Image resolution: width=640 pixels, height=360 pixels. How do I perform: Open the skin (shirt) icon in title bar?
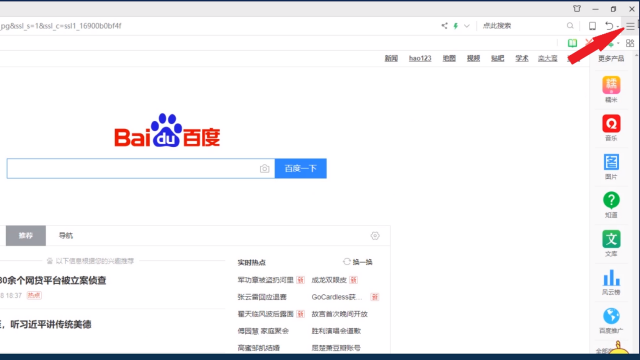coord(577,9)
